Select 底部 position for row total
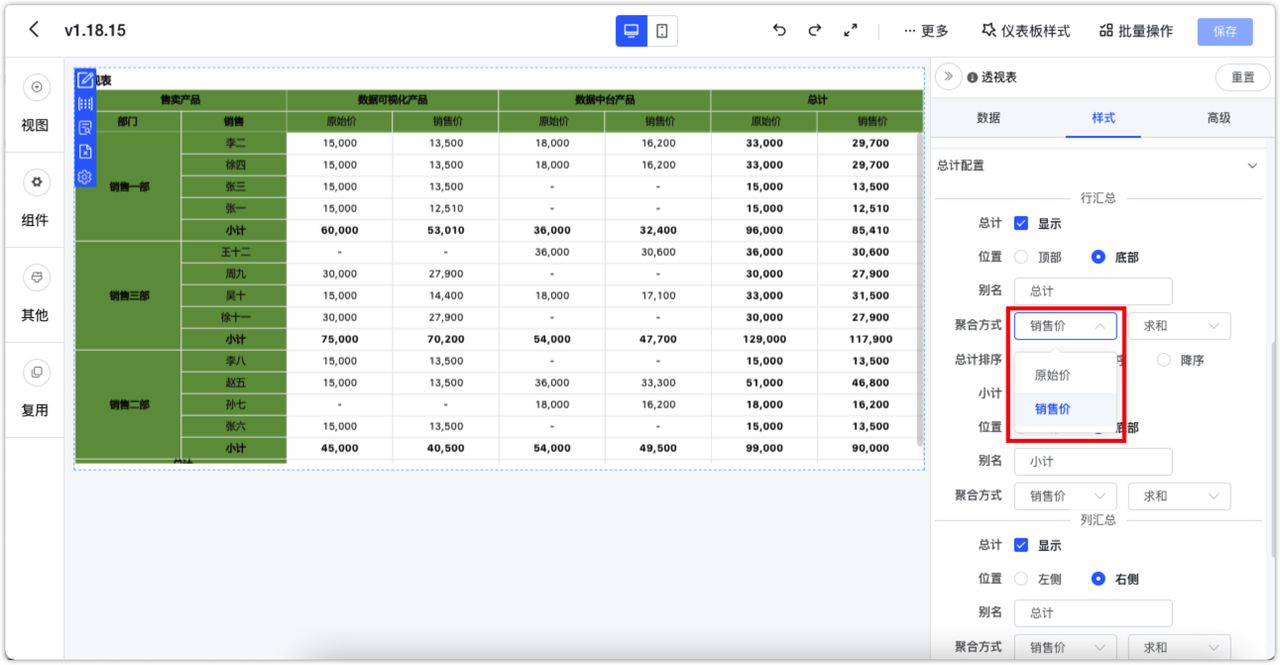The image size is (1280, 665). (x=1098, y=257)
